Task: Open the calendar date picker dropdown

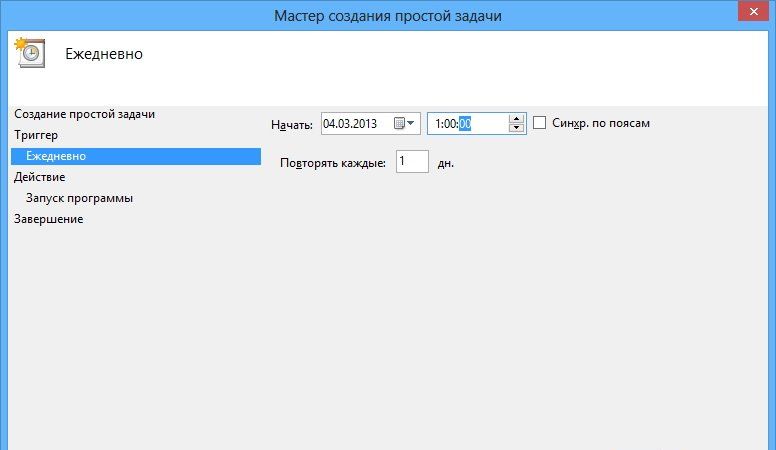Action: click(x=405, y=124)
